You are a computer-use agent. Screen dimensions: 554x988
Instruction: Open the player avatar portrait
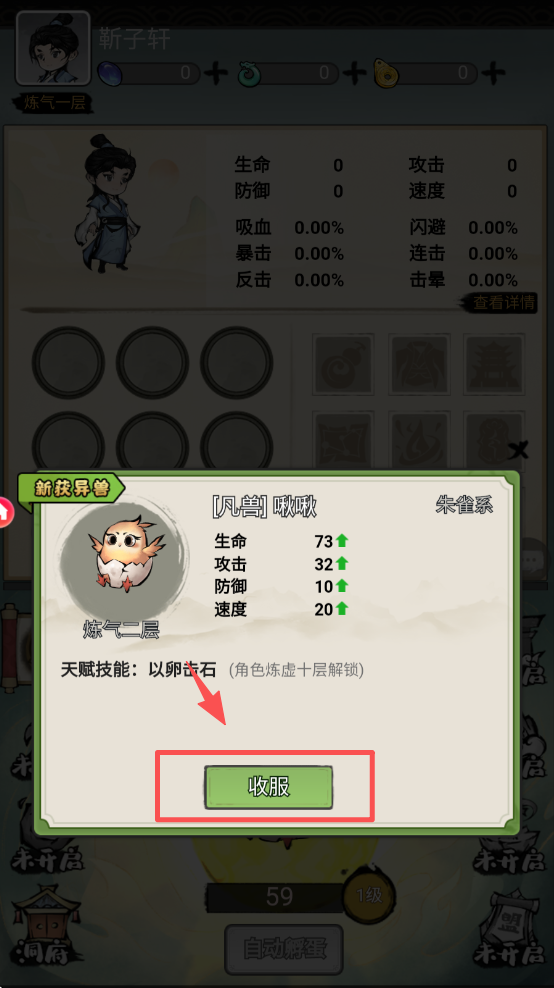pos(54,48)
